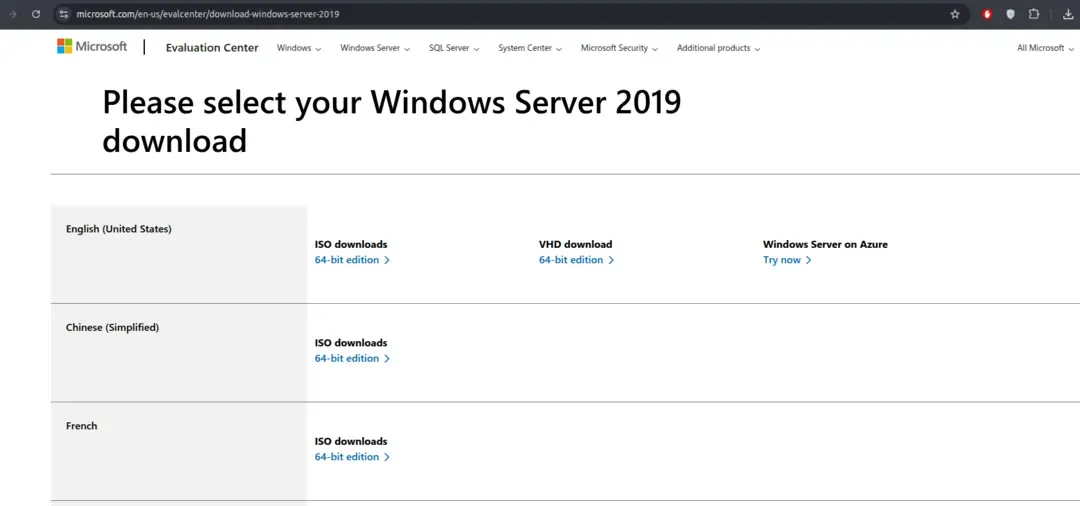Expand the Windows dropdown menu

coord(299,48)
